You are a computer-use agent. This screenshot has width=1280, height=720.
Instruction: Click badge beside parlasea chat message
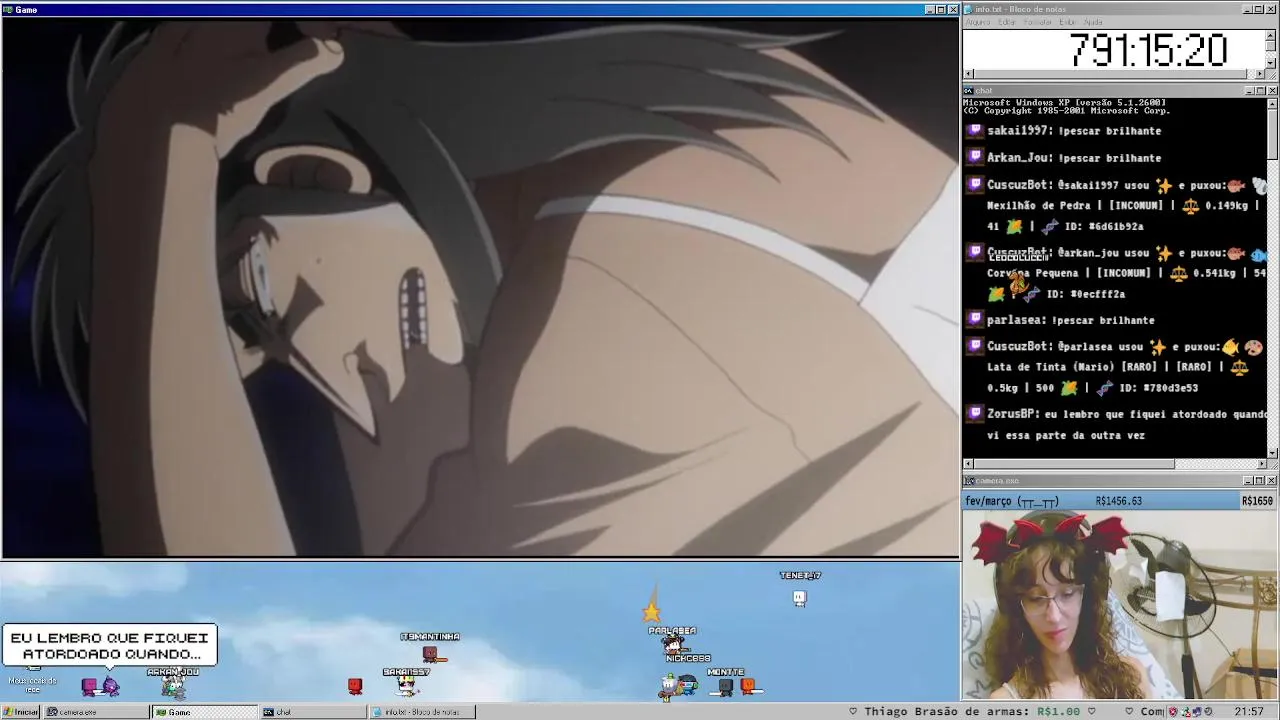(975, 319)
